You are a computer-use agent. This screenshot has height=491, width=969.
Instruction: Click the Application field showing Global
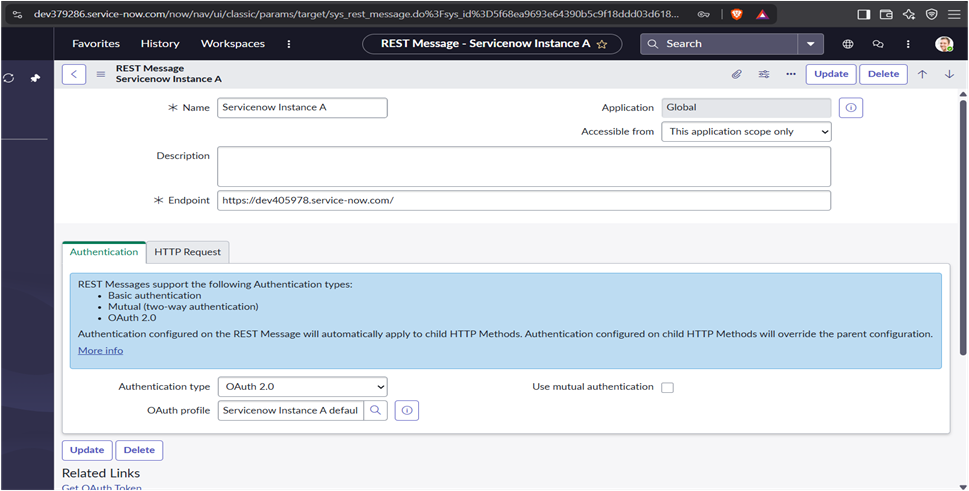(746, 107)
